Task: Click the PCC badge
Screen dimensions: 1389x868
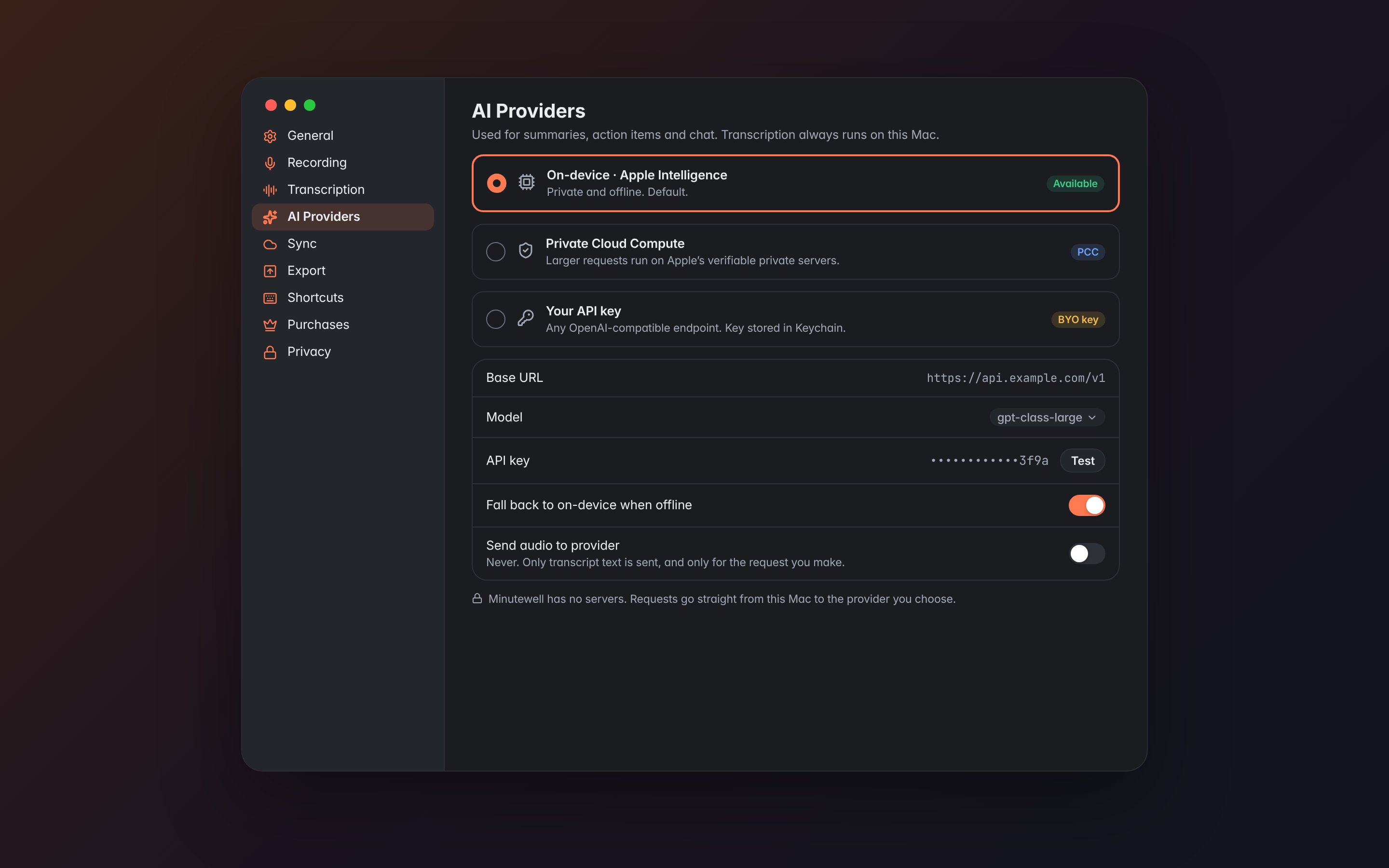Action: (1088, 251)
